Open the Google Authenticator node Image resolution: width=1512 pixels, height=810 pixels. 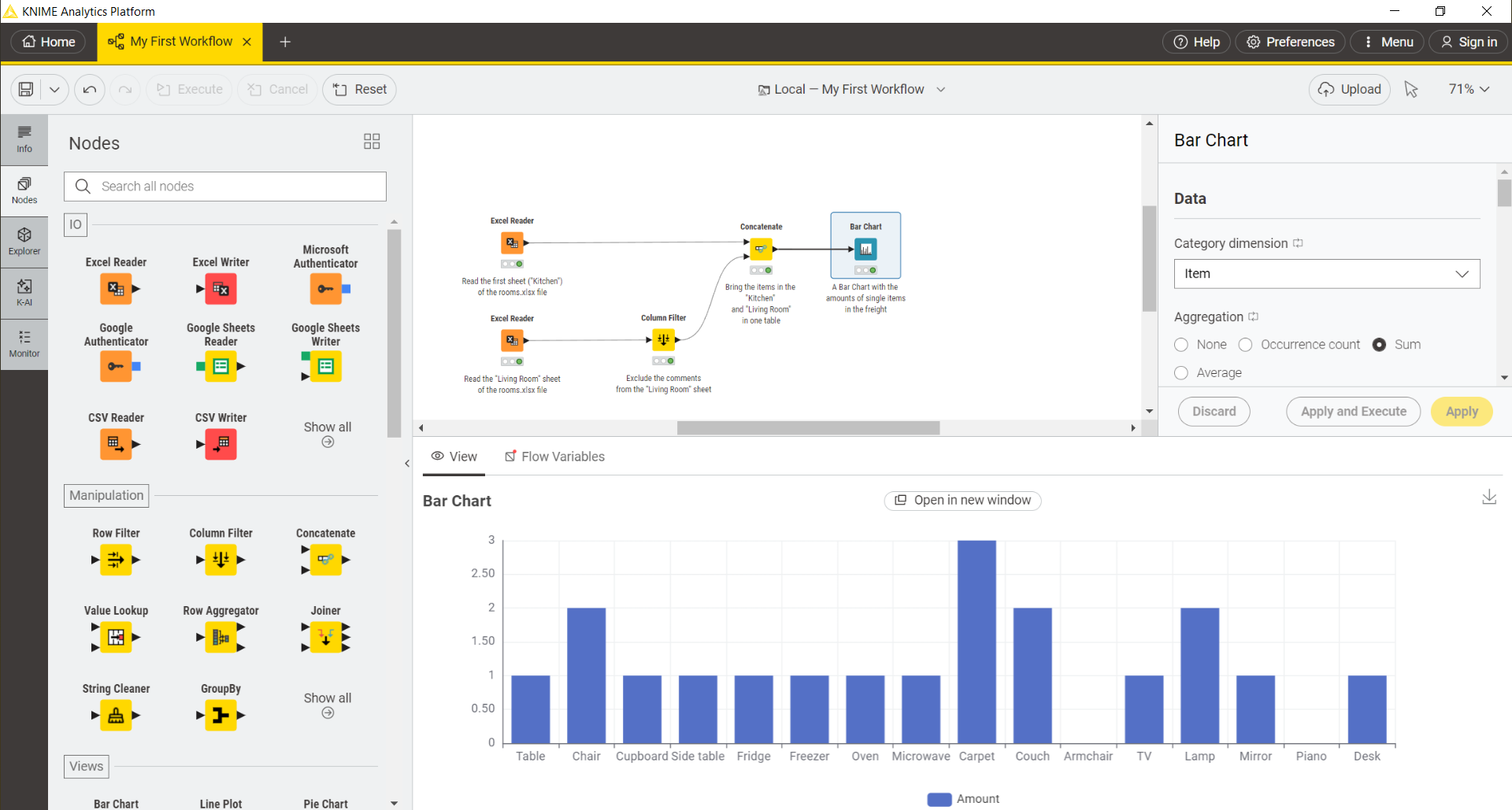click(x=116, y=366)
